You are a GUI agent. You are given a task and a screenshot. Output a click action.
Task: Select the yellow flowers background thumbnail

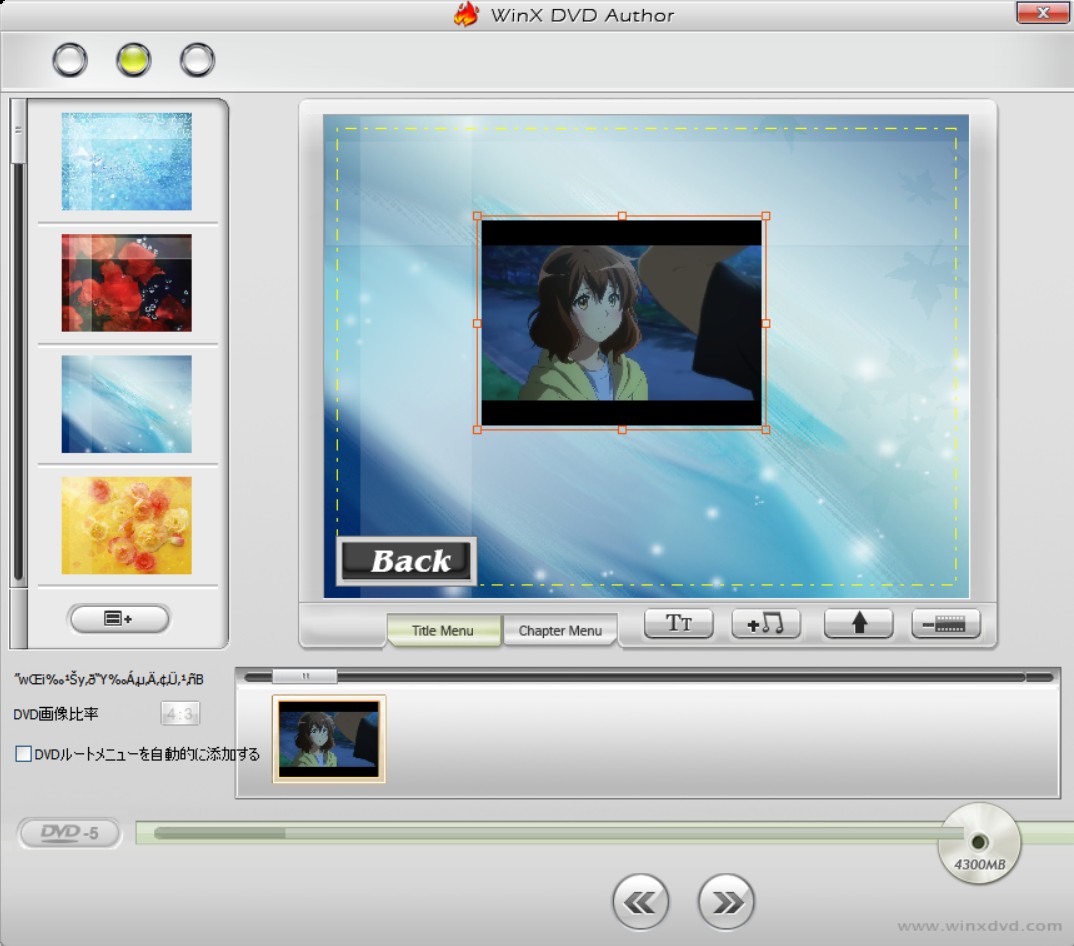127,525
